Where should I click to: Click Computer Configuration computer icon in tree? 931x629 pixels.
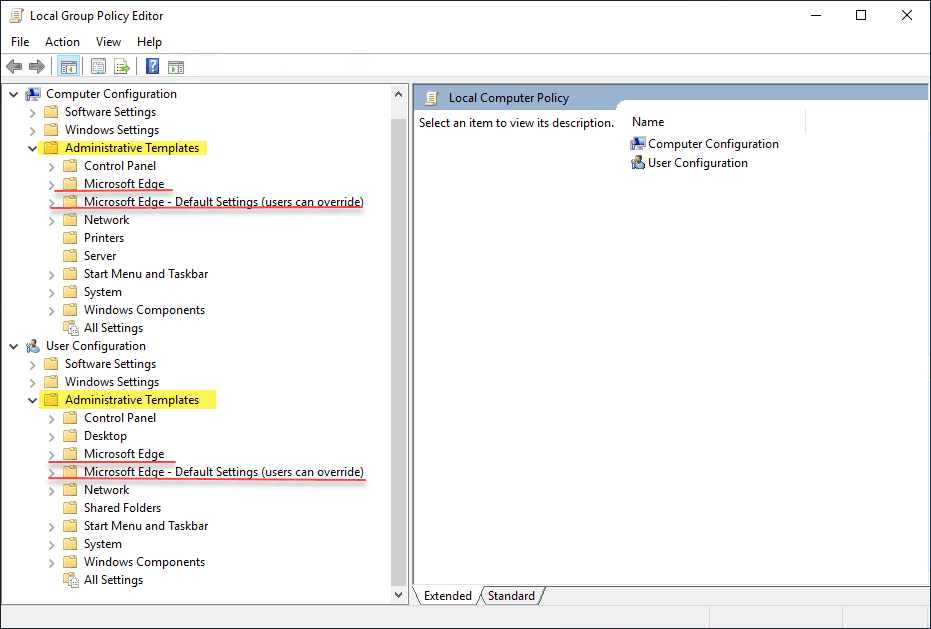tap(33, 94)
